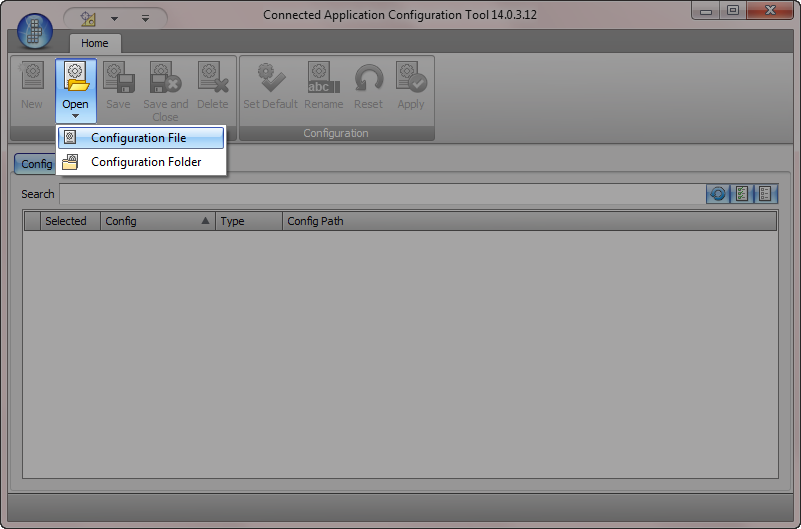Click the Set Default icon
The image size is (801, 529).
[271, 77]
